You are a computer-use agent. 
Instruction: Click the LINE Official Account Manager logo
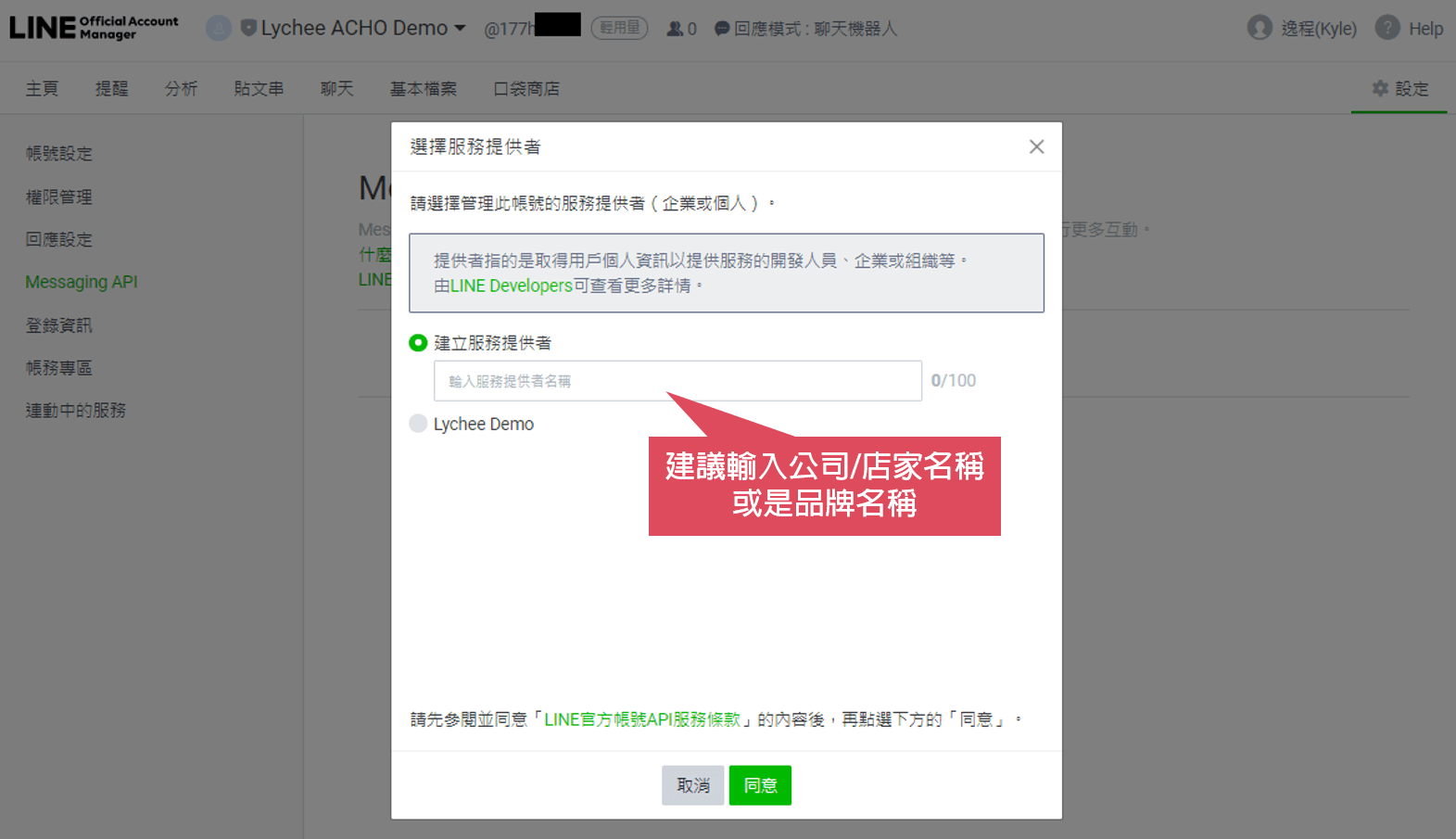[x=94, y=28]
